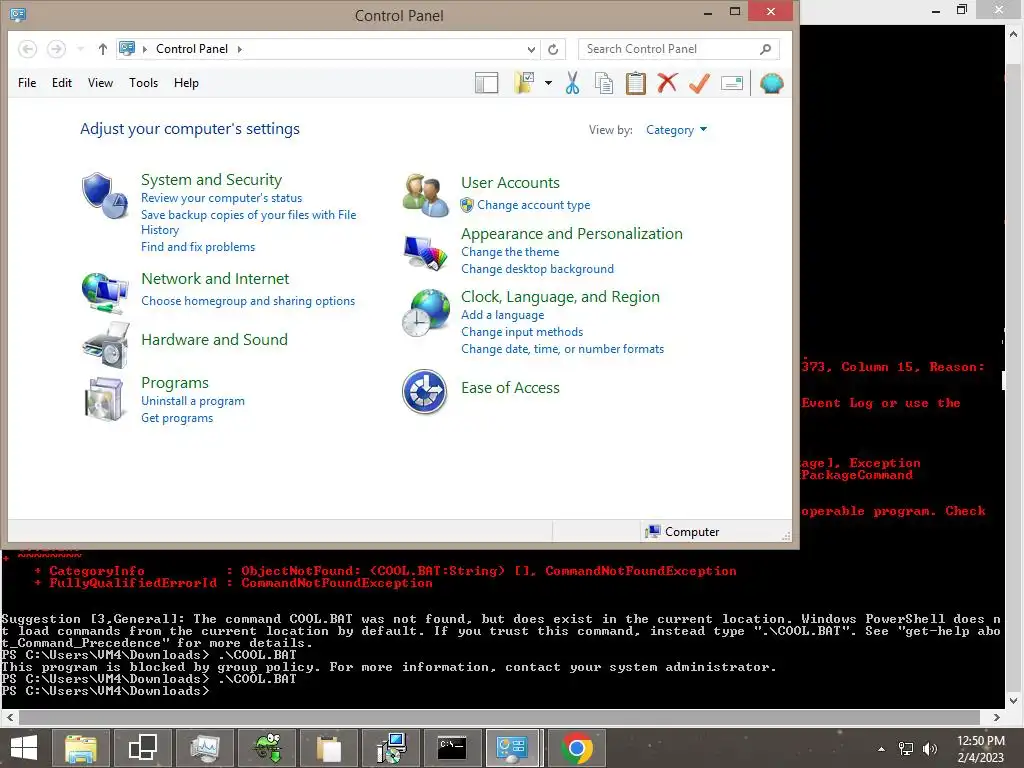Open the Edit menu
The image size is (1024, 768).
click(62, 83)
